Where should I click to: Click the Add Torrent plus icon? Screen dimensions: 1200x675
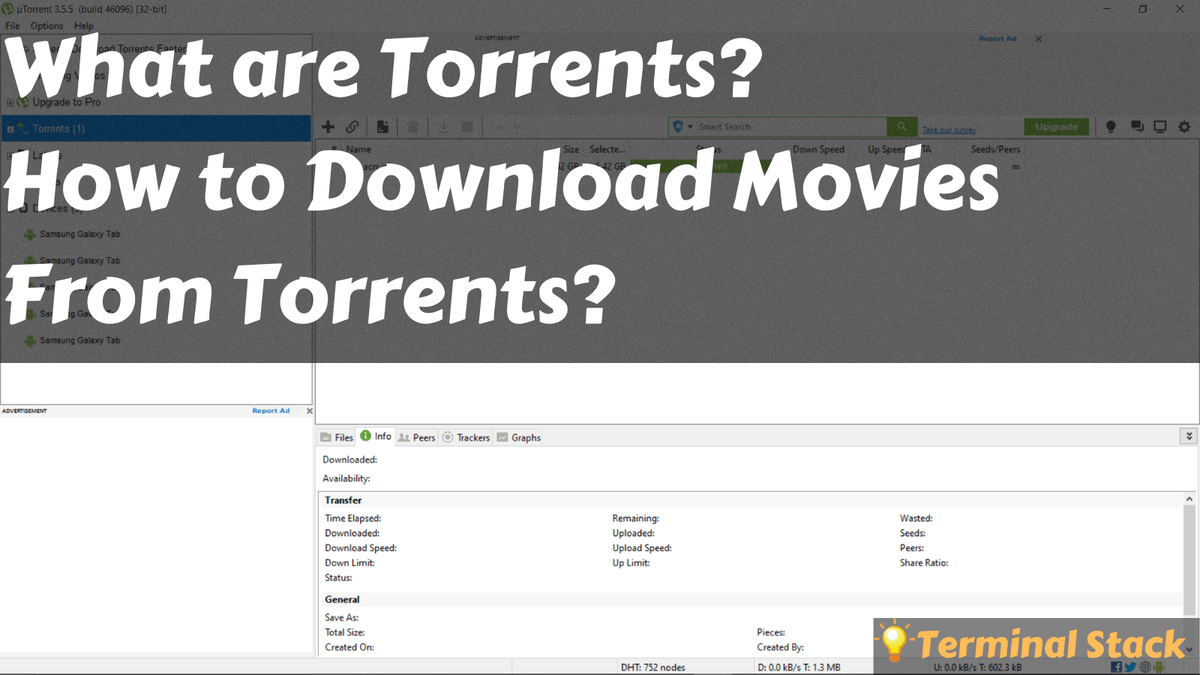(328, 127)
